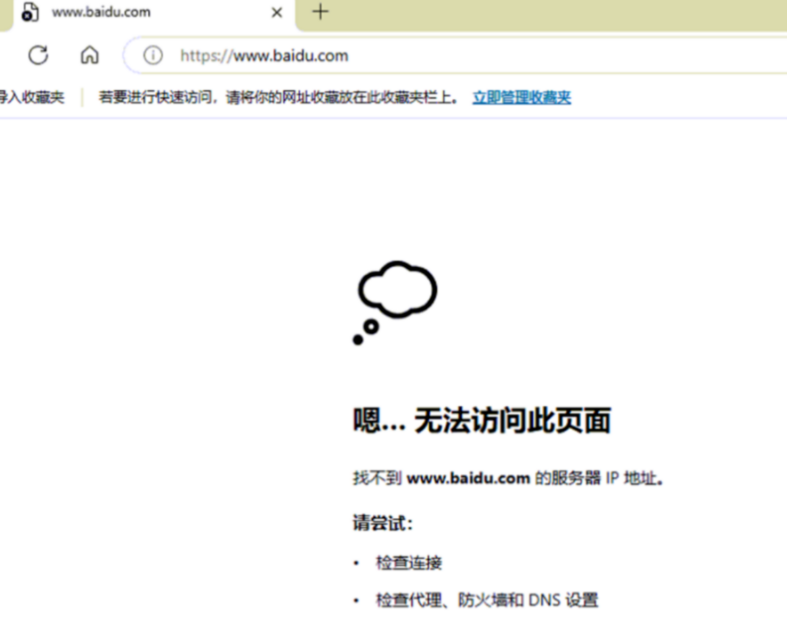Focus the address bar showing https://www.baidu.com
The width and height of the screenshot is (787, 622).
[400, 56]
